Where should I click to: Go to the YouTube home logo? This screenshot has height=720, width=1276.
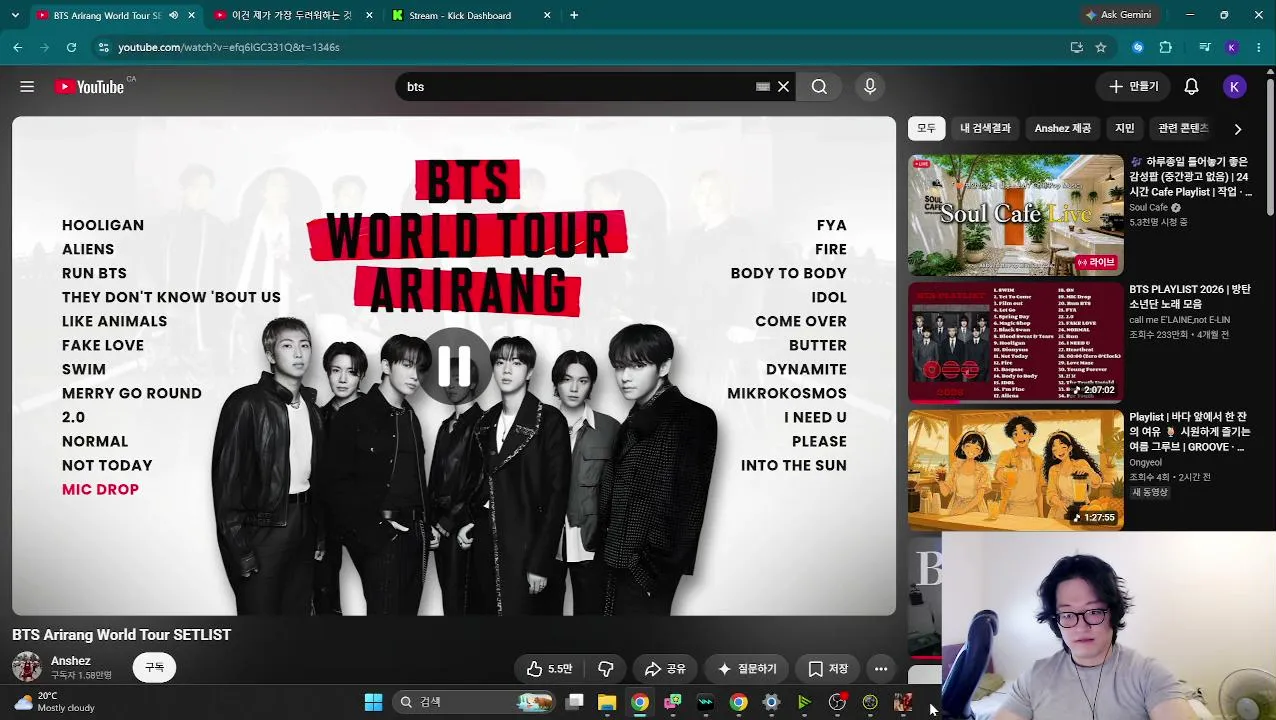point(90,87)
